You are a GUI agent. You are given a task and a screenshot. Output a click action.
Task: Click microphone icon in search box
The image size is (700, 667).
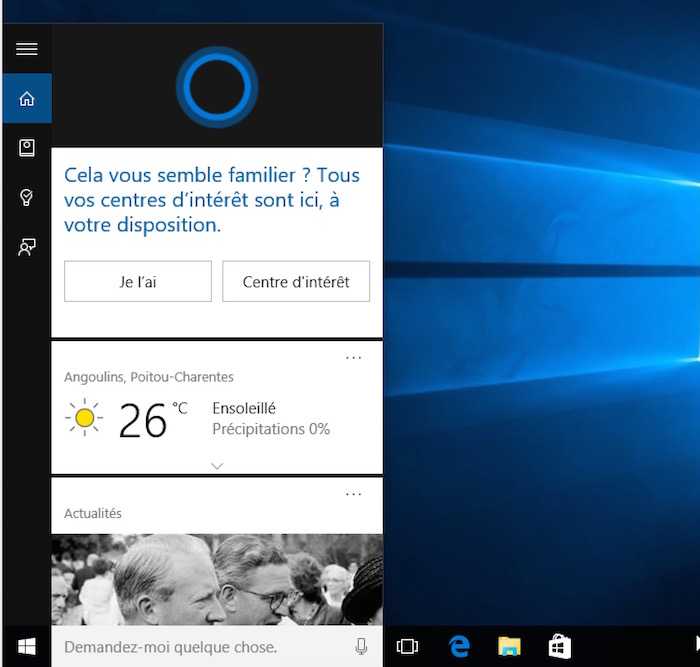(361, 647)
